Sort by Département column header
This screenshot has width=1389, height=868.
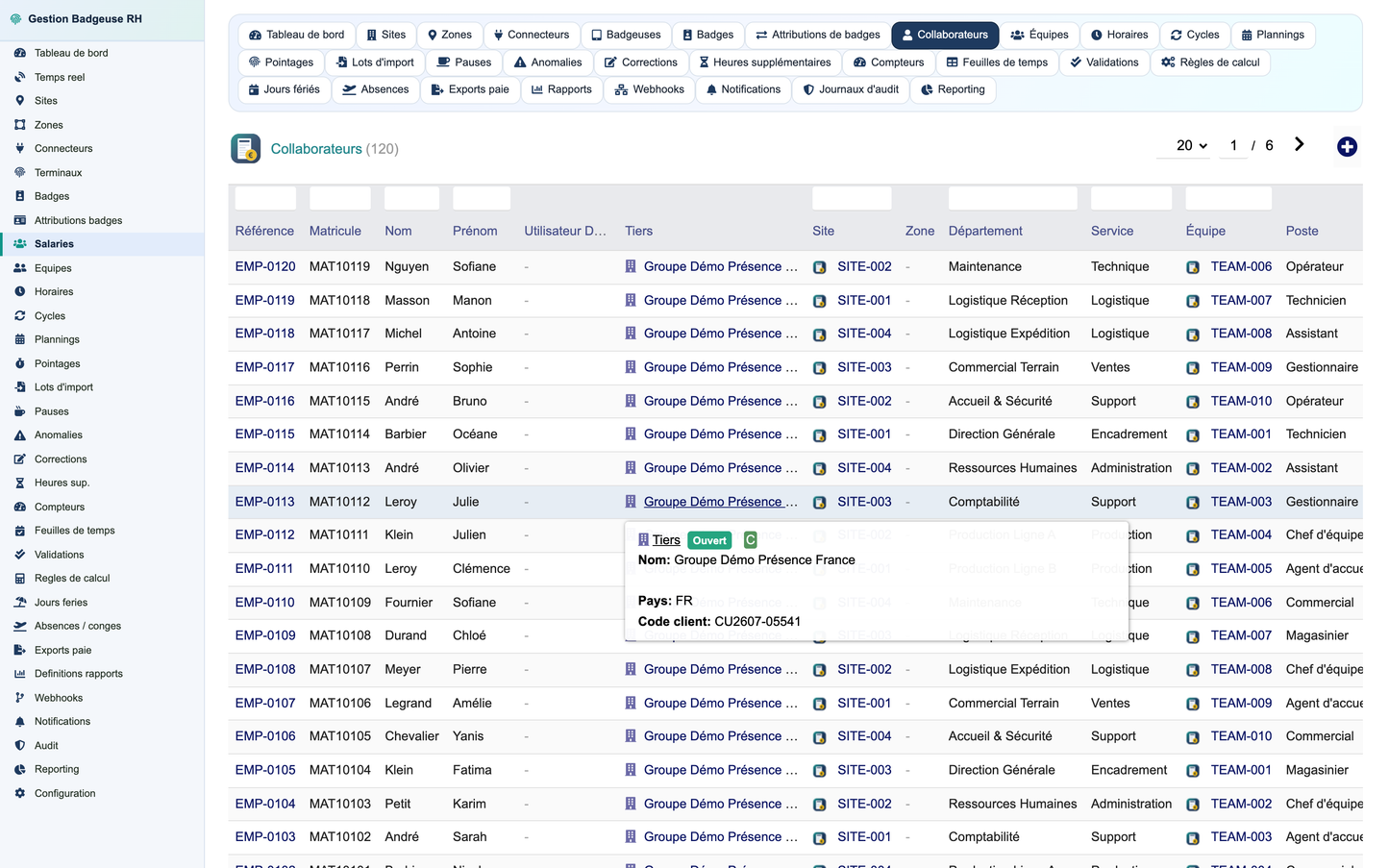(x=985, y=231)
